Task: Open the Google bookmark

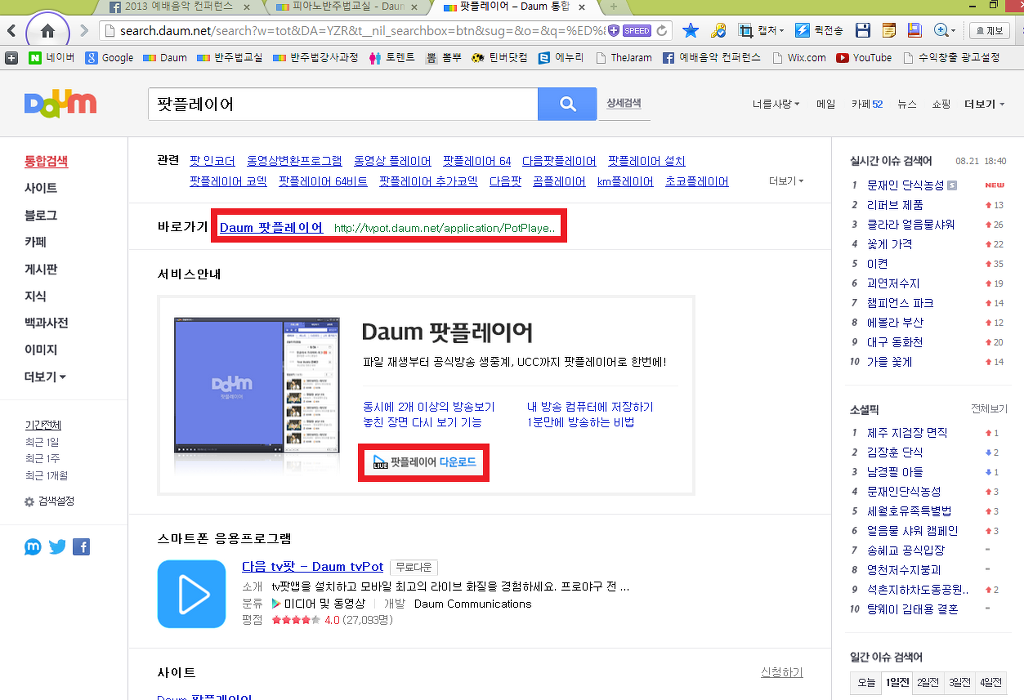Action: (109, 57)
